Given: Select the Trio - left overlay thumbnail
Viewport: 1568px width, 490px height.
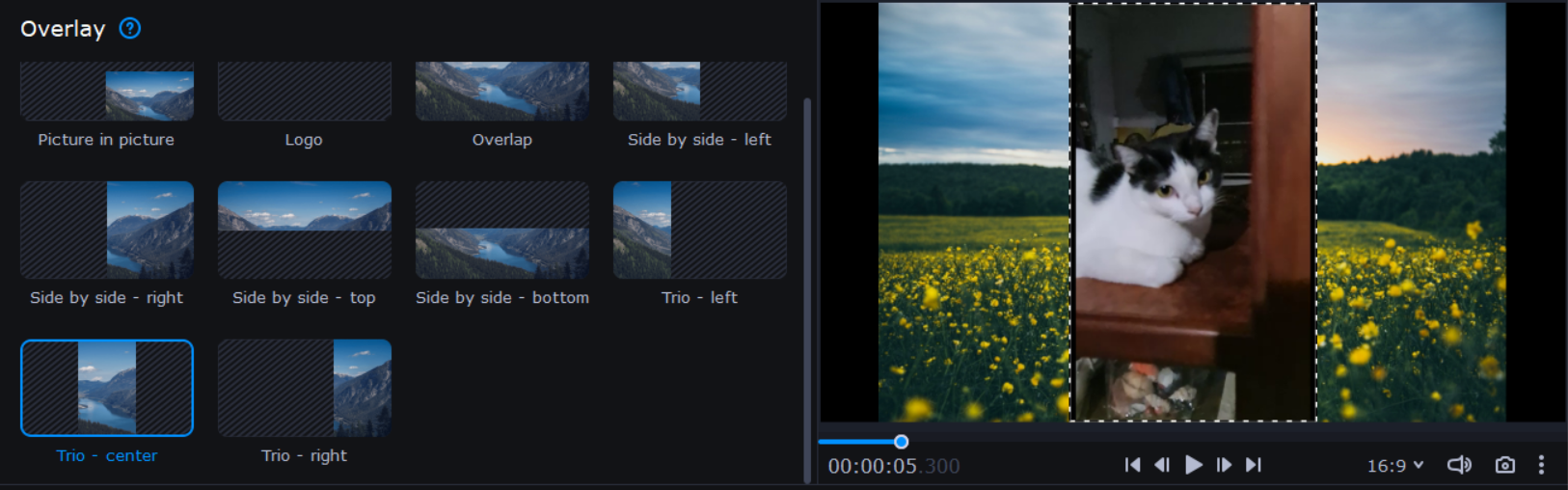Looking at the screenshot, I should tap(700, 230).
